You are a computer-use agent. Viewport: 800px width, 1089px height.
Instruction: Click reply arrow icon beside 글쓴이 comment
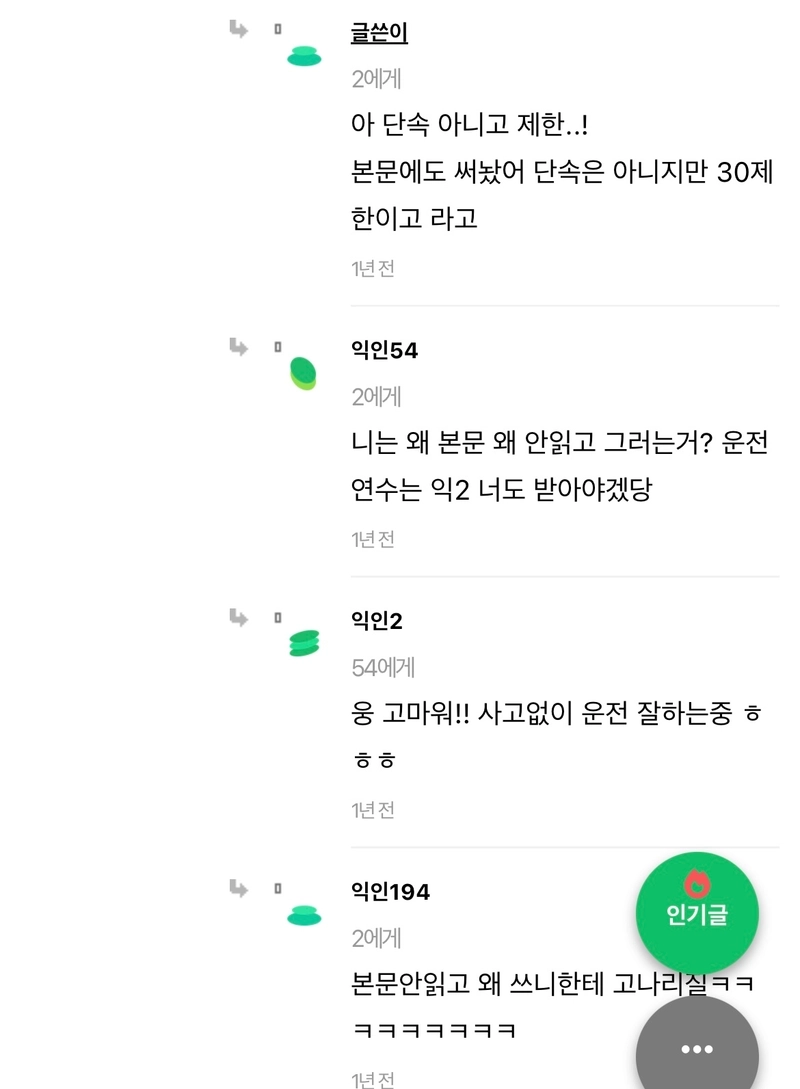point(238,29)
